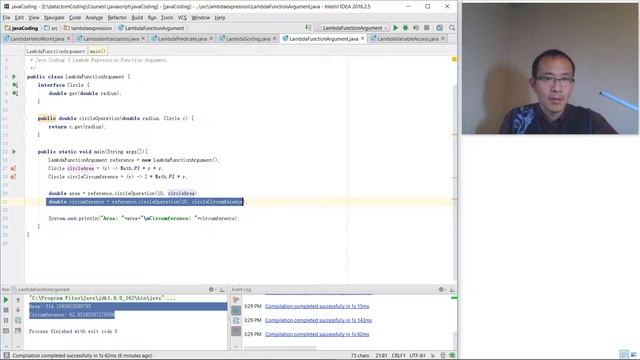640x360 pixels.
Task: Click the gutter Run arrow beside the main method
Action: click(14, 152)
